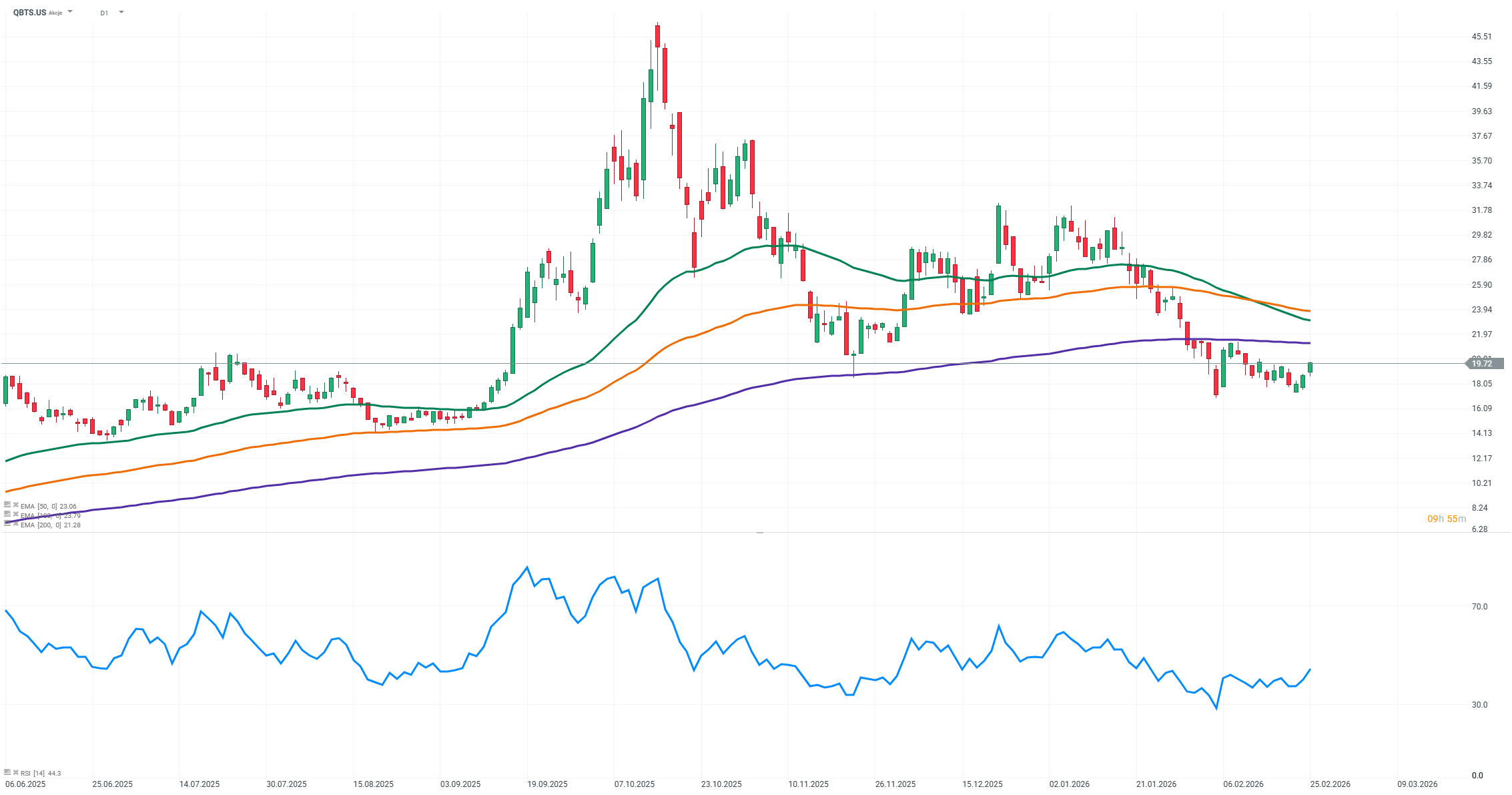
Task: Remove the EMA 100 indicator with X
Action: click(16, 515)
